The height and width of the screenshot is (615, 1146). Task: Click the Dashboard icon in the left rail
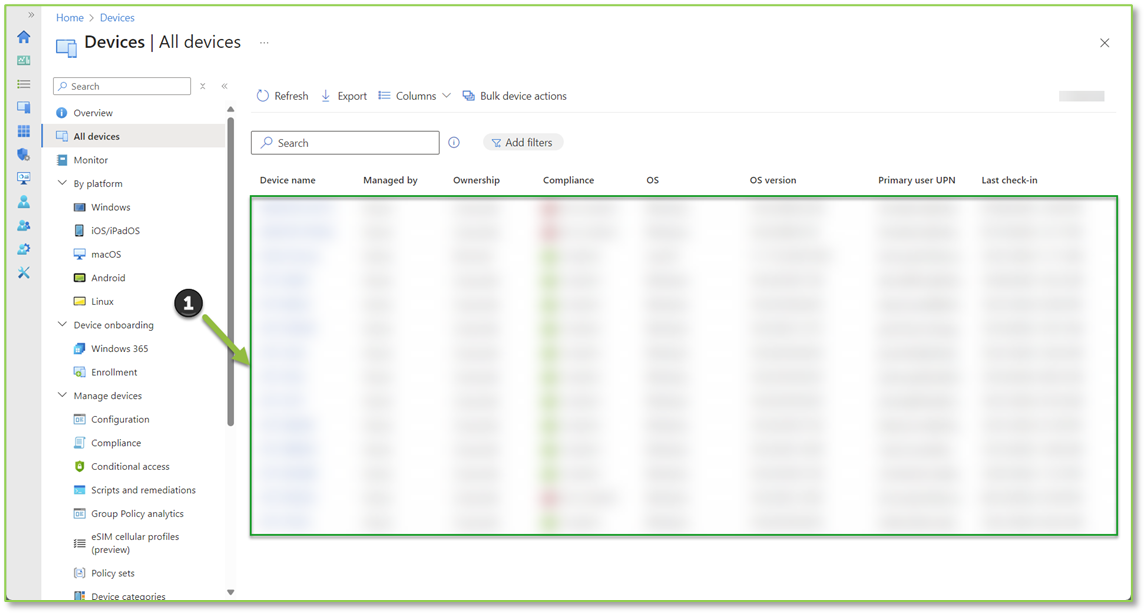pos(23,60)
